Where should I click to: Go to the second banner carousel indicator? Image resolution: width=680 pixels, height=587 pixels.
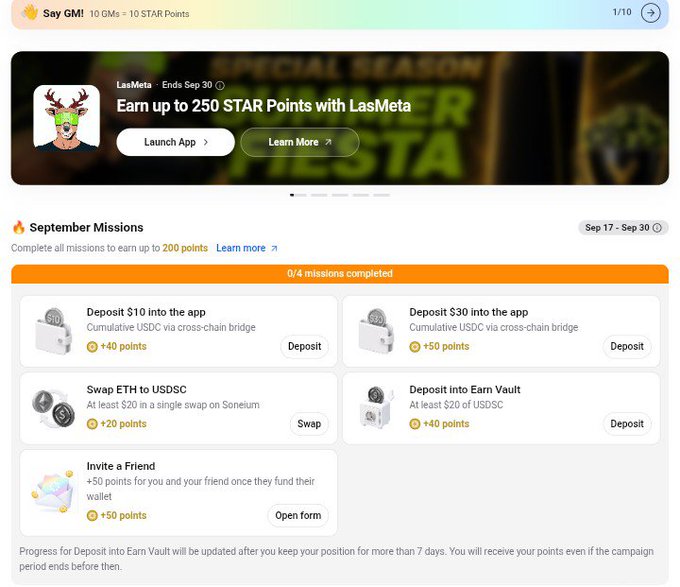319,195
